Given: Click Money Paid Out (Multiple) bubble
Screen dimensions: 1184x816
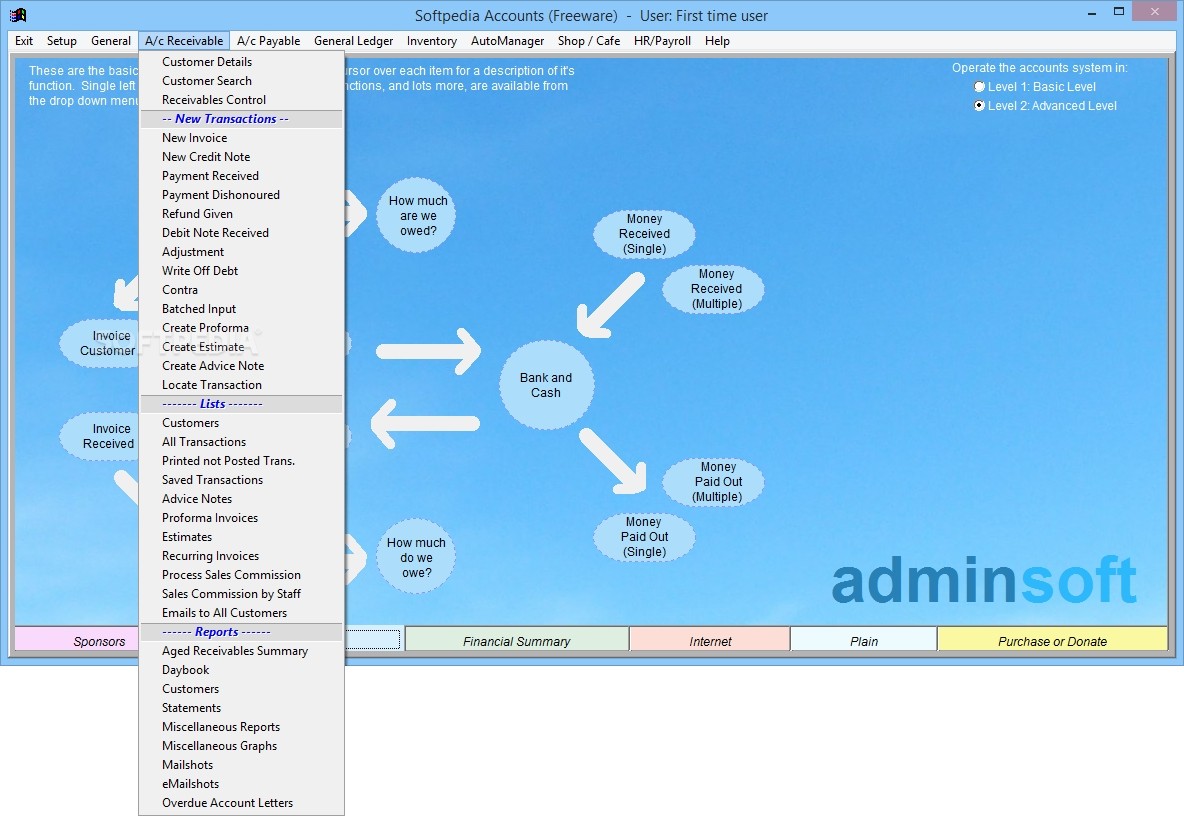Looking at the screenshot, I should click(714, 482).
